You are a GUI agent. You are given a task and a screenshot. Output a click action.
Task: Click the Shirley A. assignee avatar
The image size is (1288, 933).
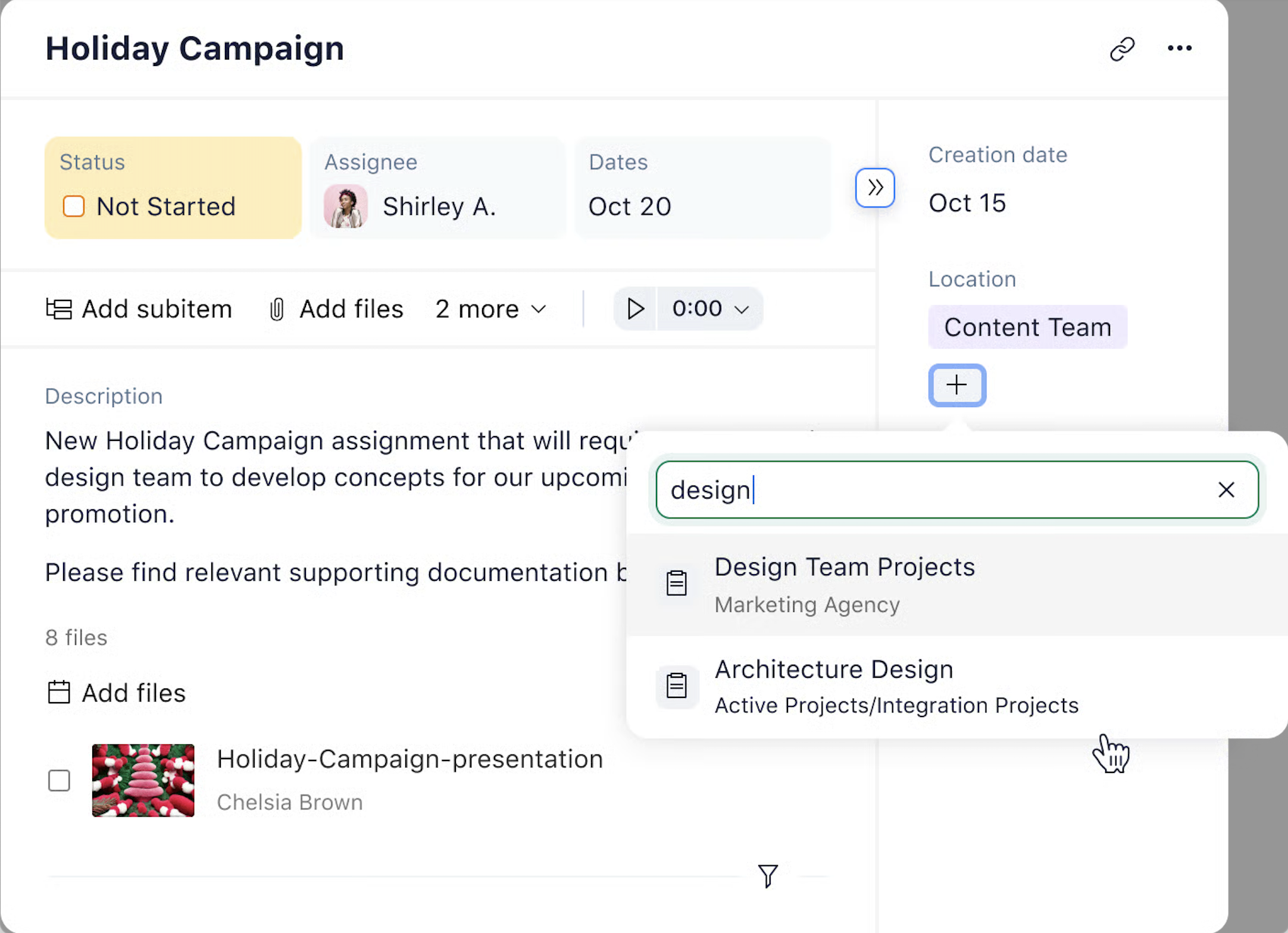pyautogui.click(x=345, y=206)
